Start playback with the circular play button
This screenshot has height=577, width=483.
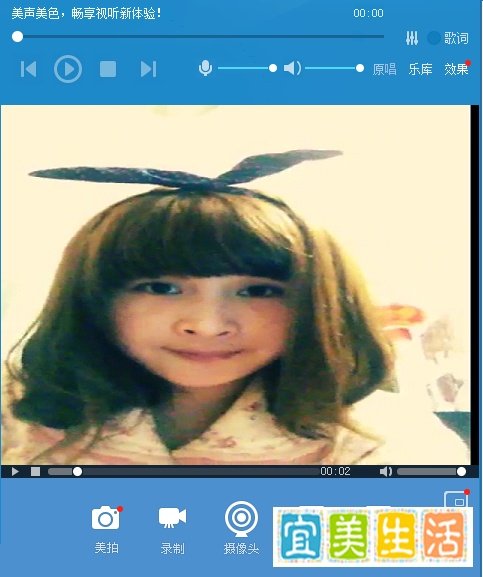68,69
